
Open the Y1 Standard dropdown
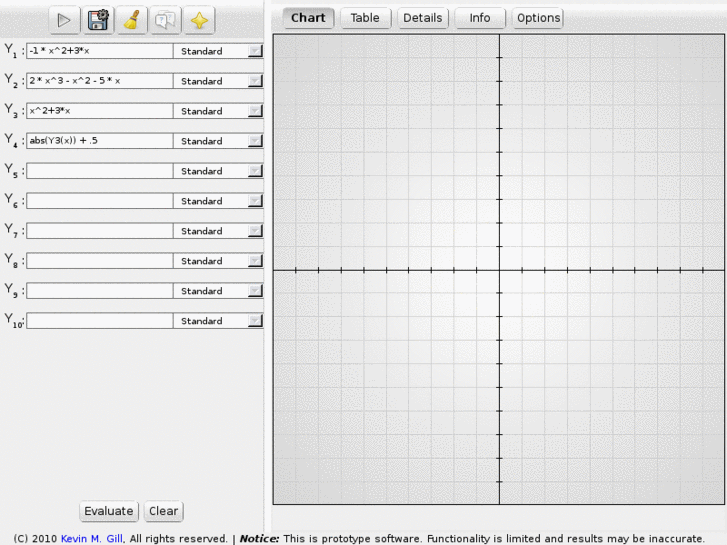[218, 51]
